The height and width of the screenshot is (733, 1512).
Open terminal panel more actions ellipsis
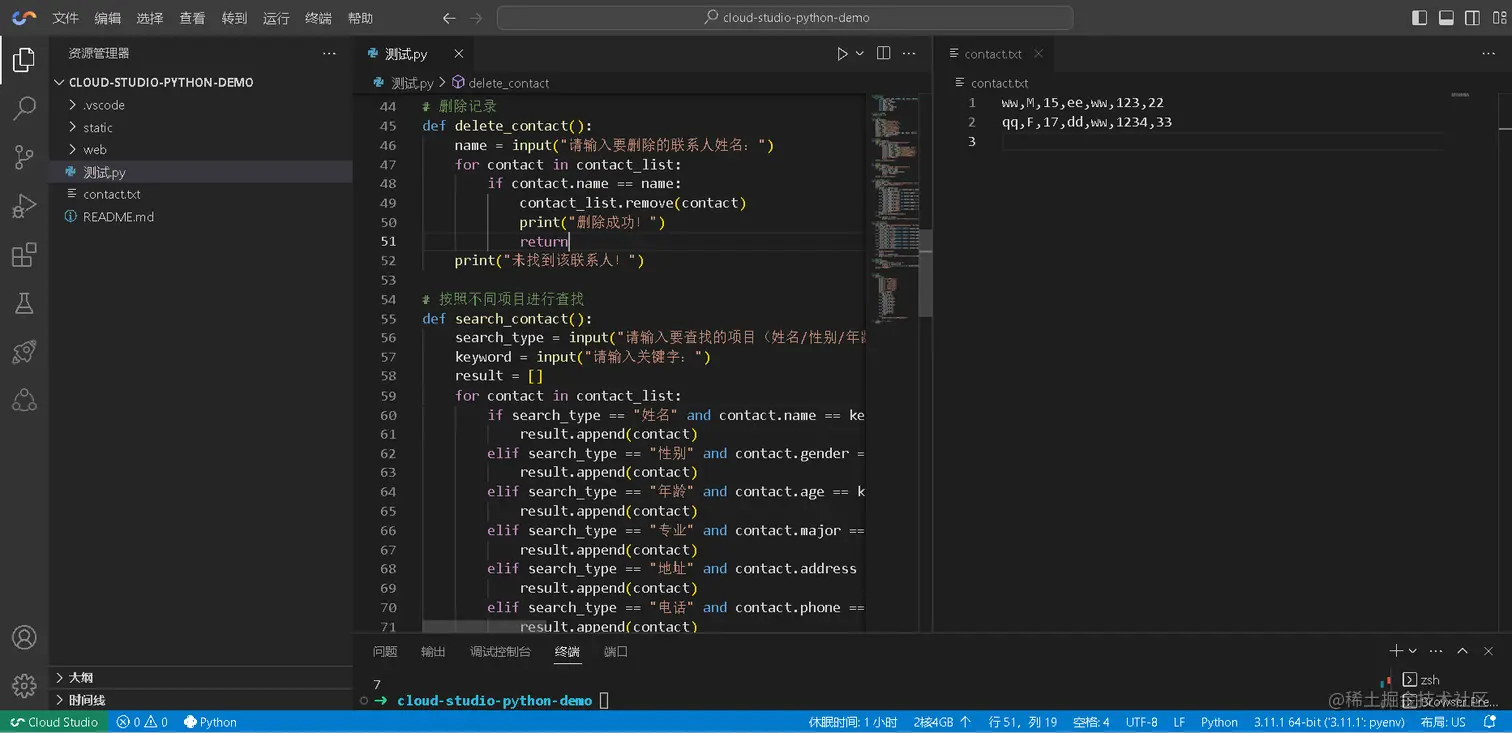[x=1436, y=651]
